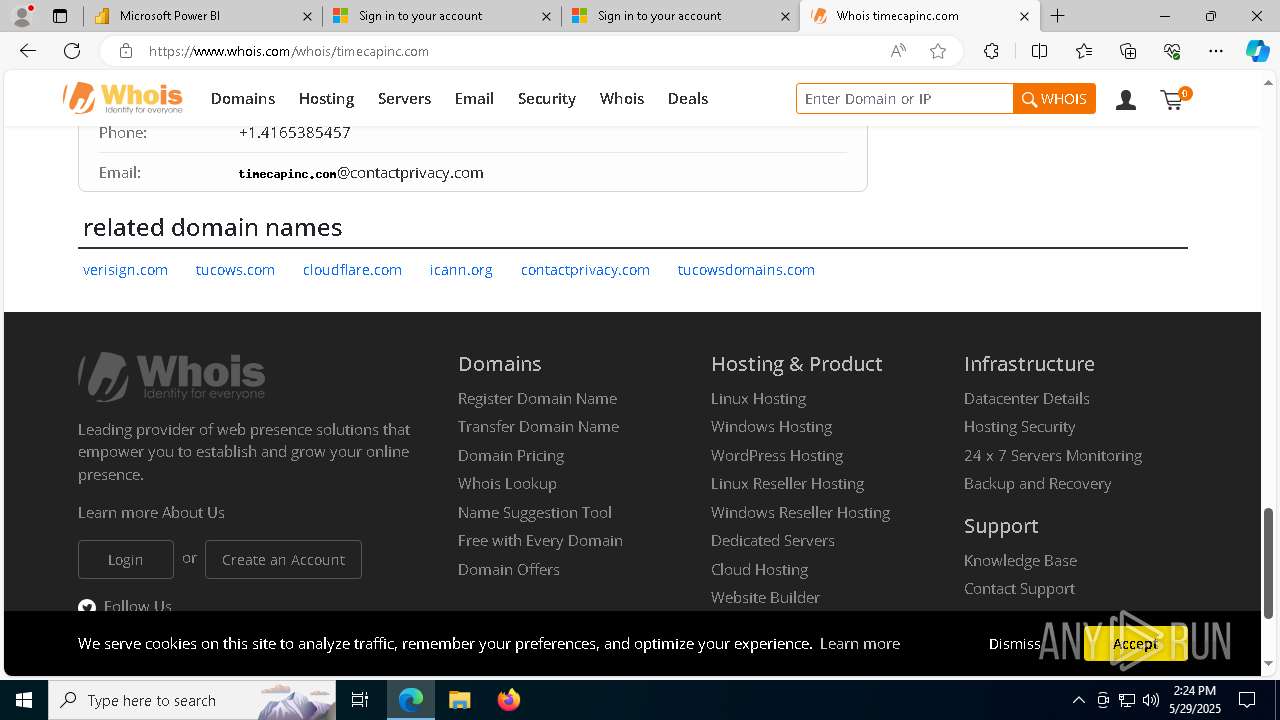Image resolution: width=1280 pixels, height=720 pixels.
Task: Open the Twitter Follow Us icon
Action: pyautogui.click(x=87, y=606)
